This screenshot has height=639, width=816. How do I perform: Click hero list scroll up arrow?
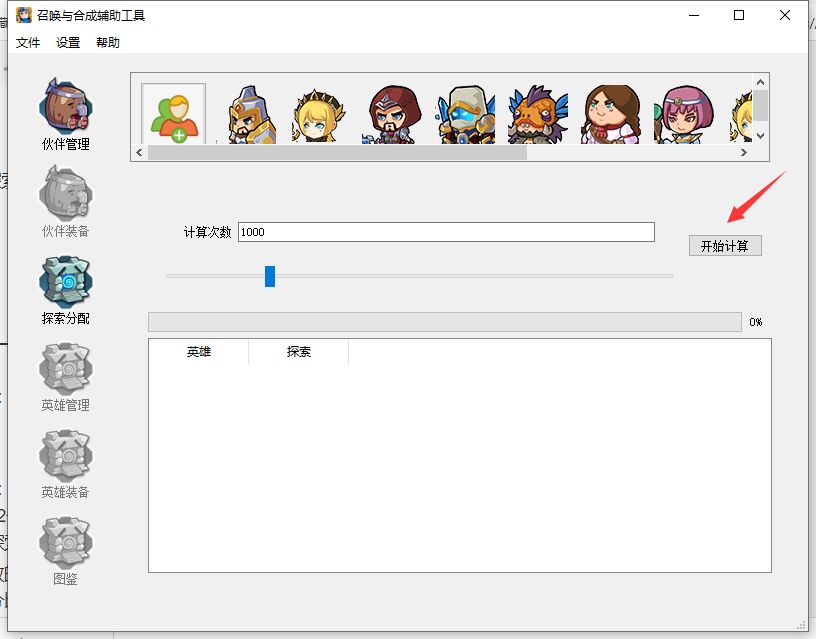(760, 82)
